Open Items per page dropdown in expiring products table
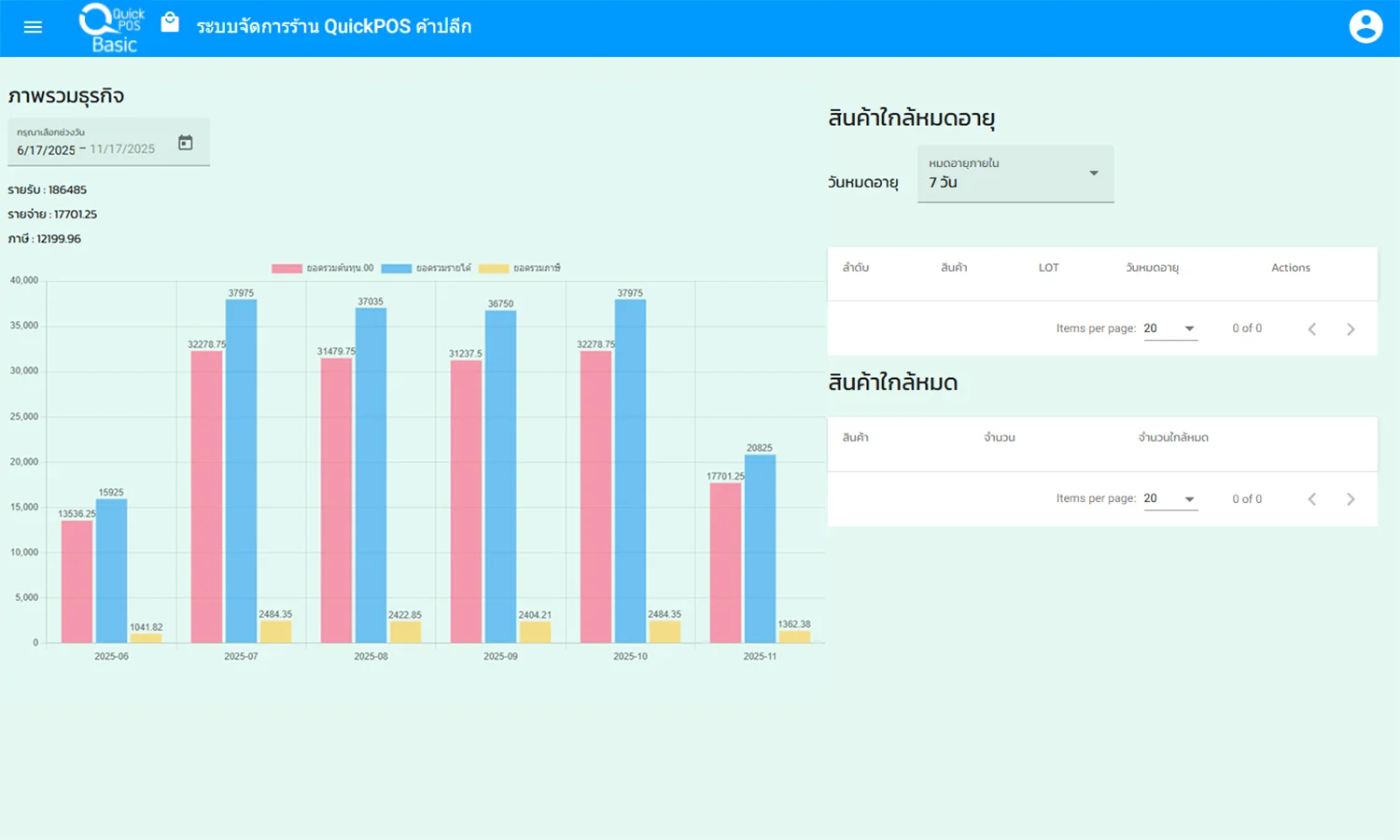Screen dimensions: 1400x840 [1170, 329]
